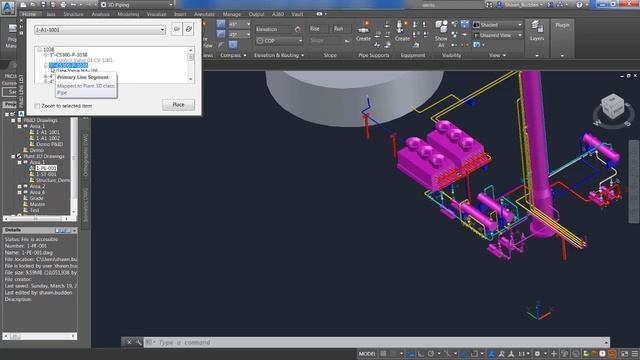Screen dimensions: 640x360
Task: Open the Structure ribbon tab
Action: (73, 14)
